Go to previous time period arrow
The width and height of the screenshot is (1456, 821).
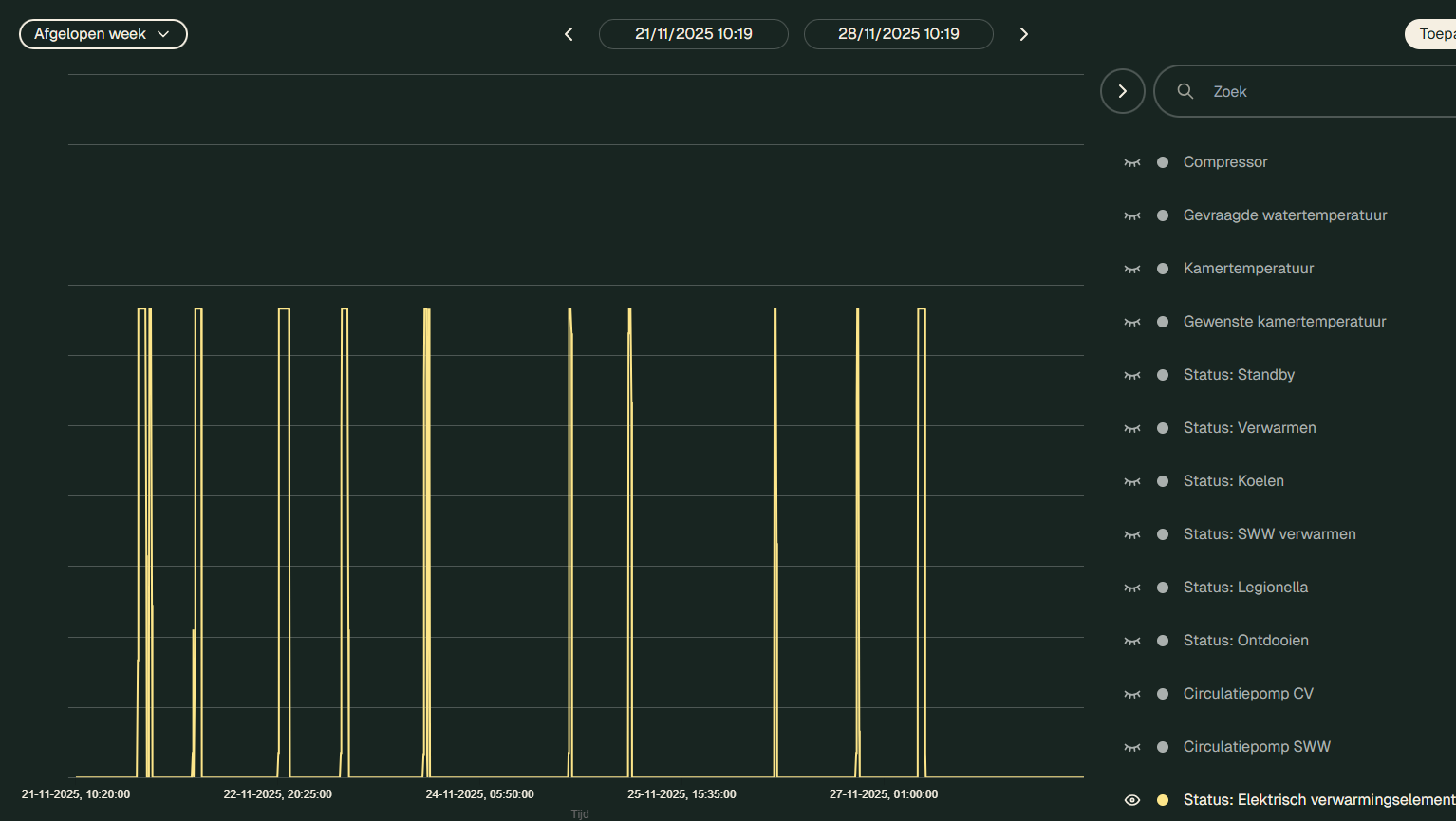tap(569, 34)
